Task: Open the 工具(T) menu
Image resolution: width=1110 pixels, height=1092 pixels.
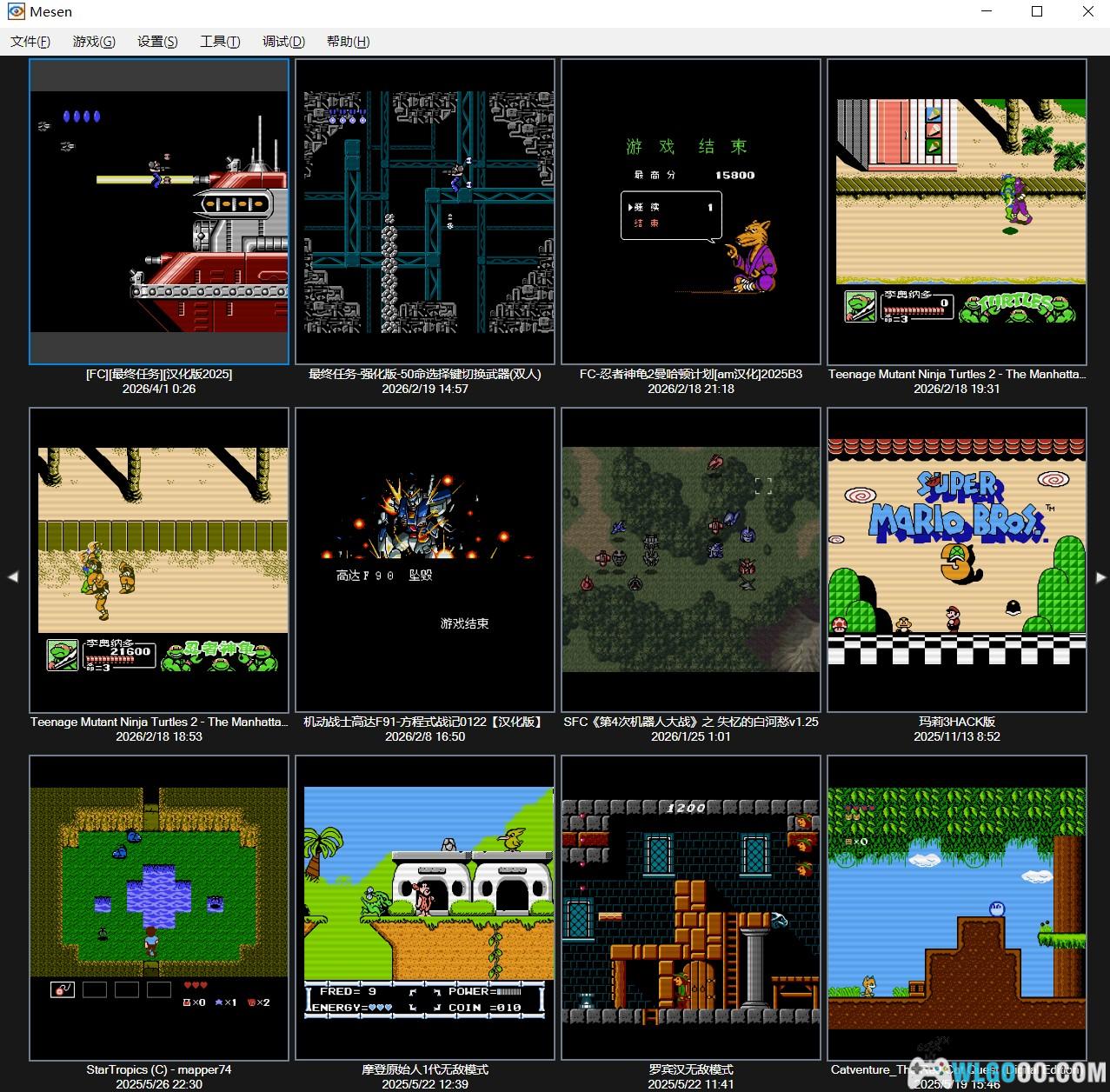Action: pyautogui.click(x=220, y=42)
